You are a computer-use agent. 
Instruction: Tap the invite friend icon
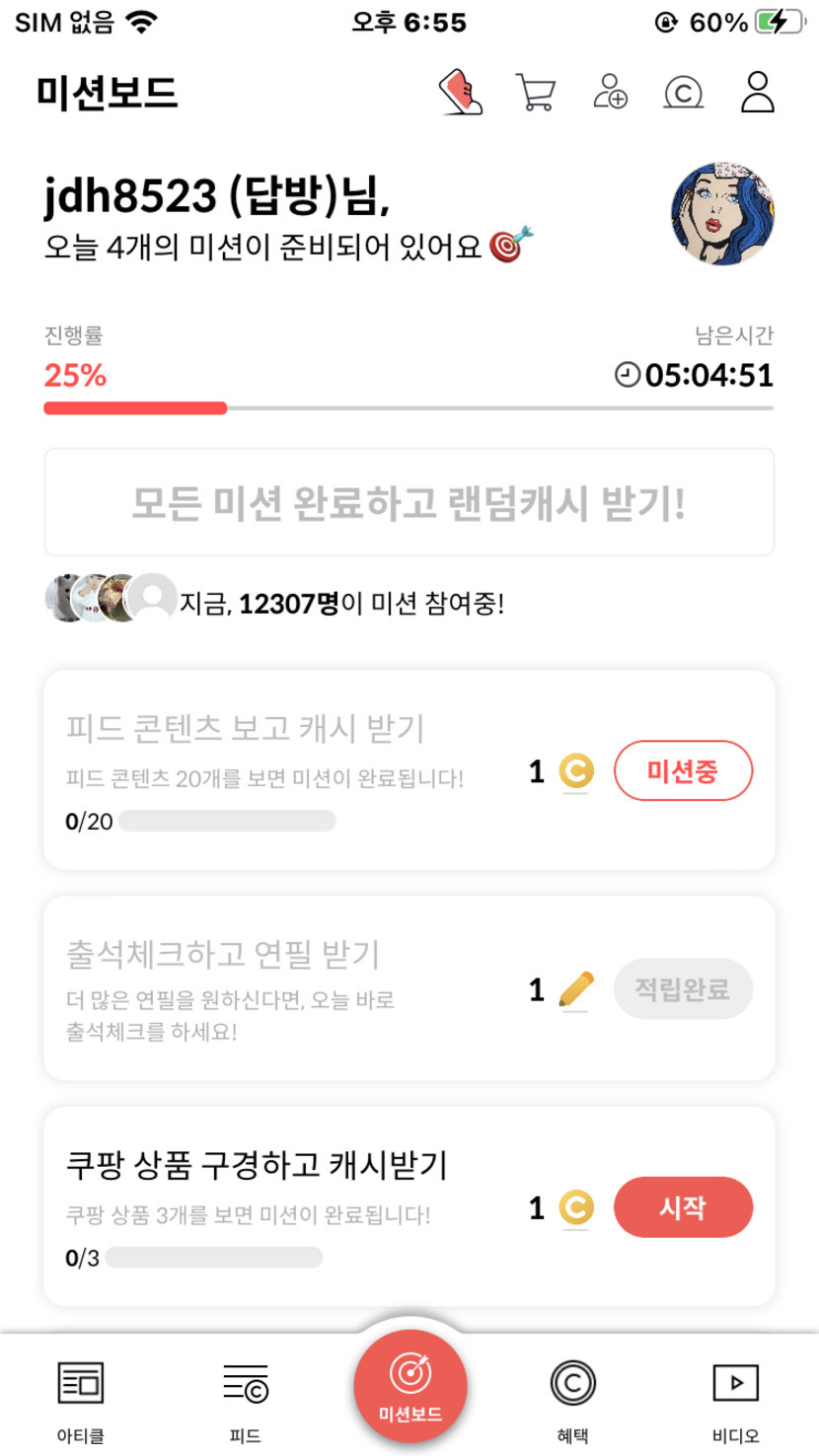[x=610, y=93]
